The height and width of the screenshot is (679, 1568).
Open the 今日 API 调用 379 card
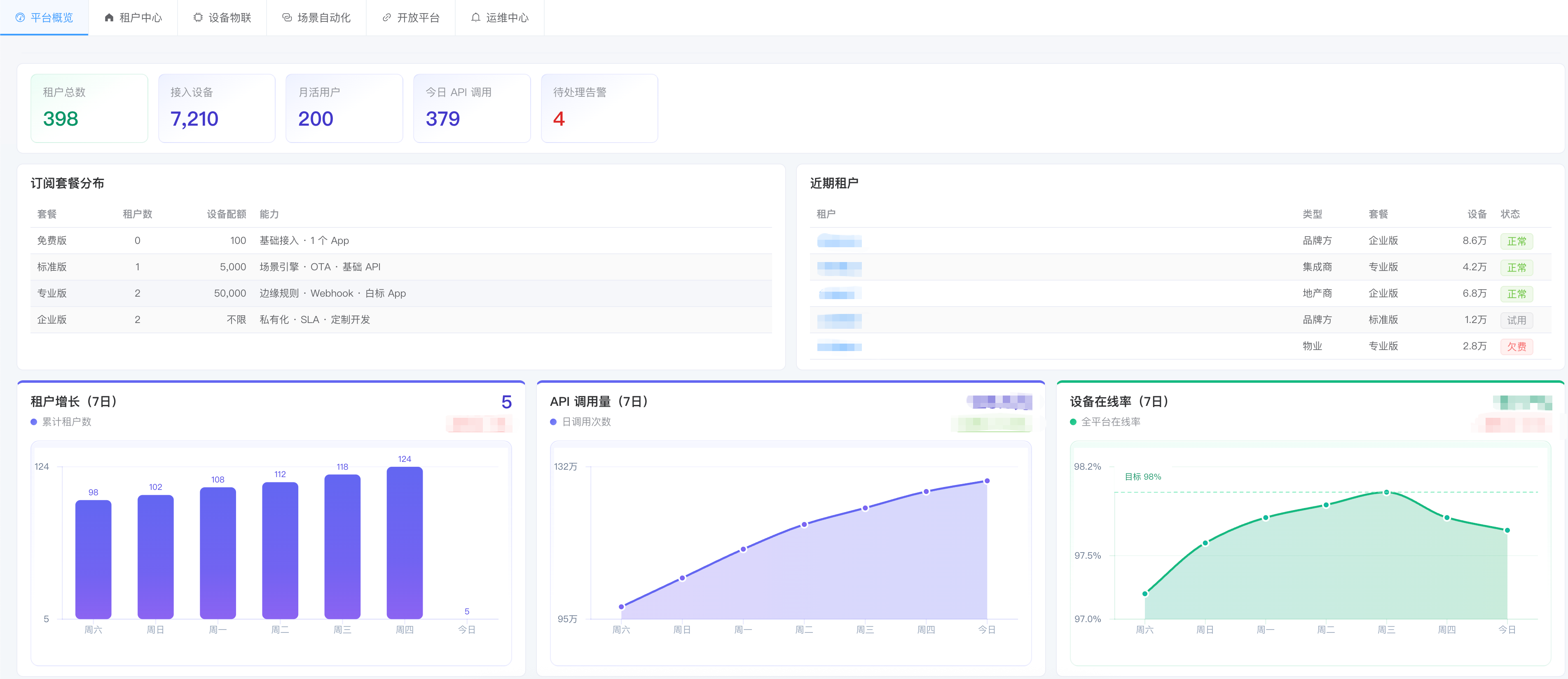(x=472, y=108)
